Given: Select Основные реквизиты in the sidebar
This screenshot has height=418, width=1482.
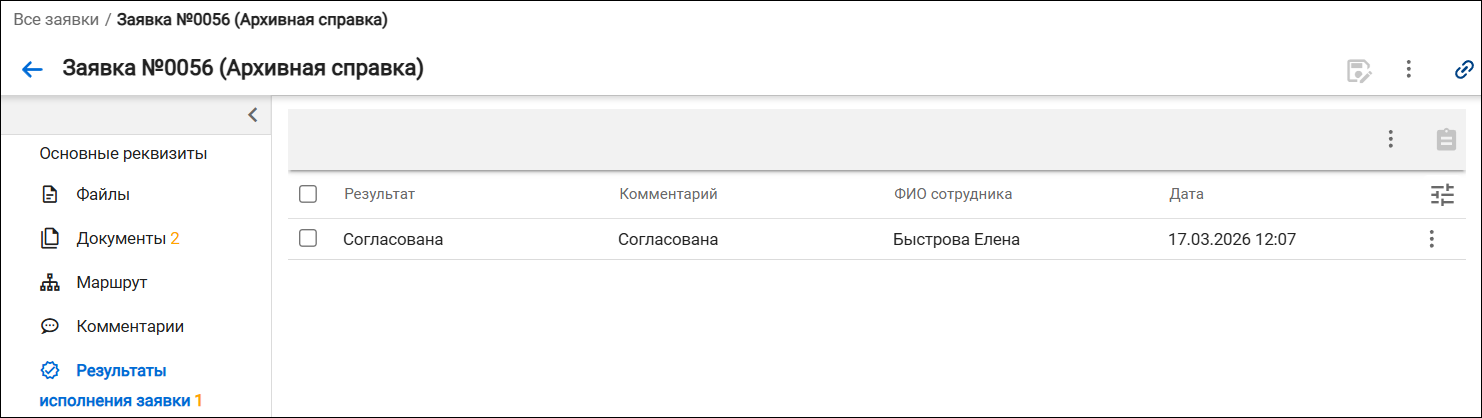Looking at the screenshot, I should 123,154.
